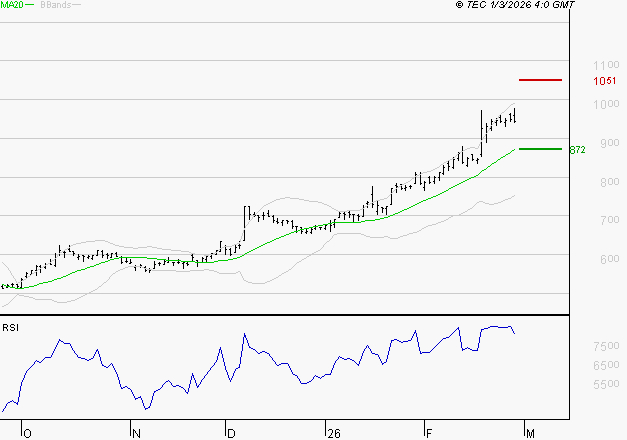Click the 1100 price axis label
This screenshot has width=627, height=440.
click(x=606, y=65)
